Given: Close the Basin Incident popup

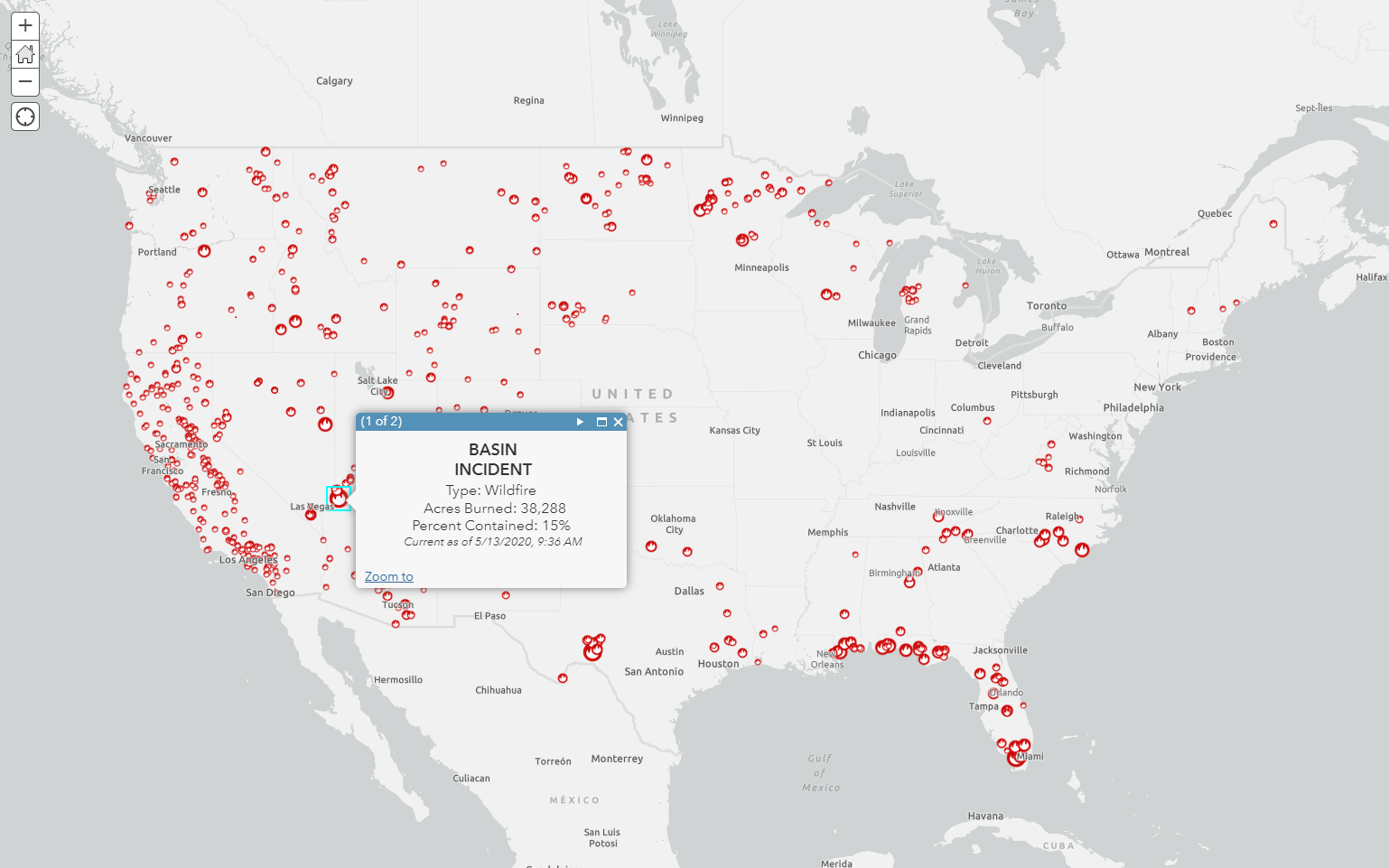Looking at the screenshot, I should point(619,422).
